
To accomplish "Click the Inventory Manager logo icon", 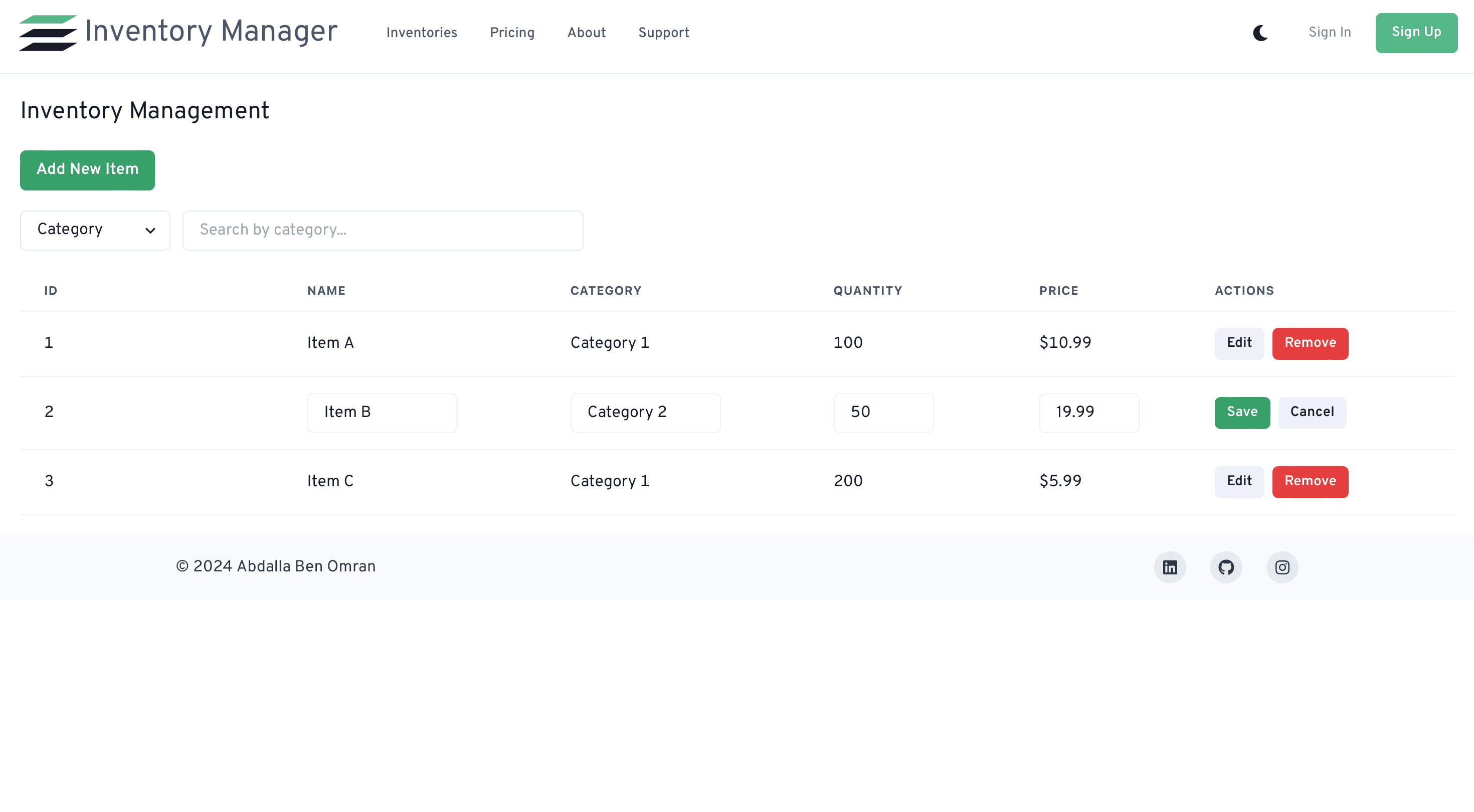I will point(48,33).
